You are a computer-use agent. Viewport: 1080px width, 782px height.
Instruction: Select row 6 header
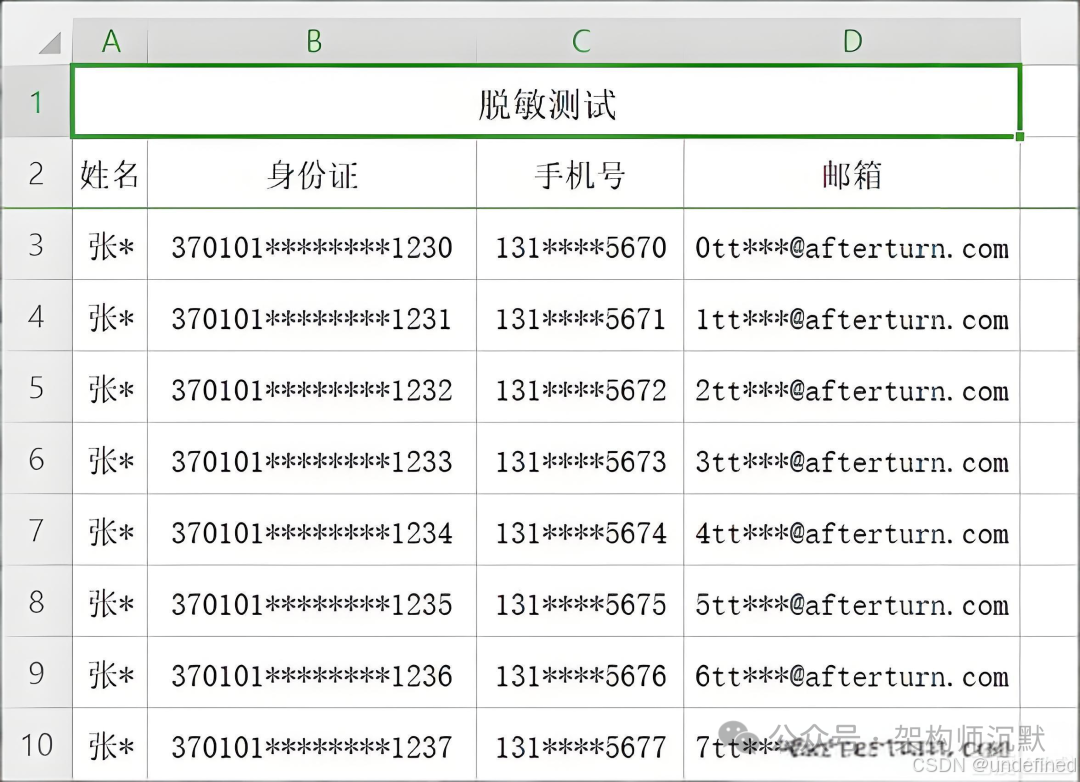(x=36, y=459)
